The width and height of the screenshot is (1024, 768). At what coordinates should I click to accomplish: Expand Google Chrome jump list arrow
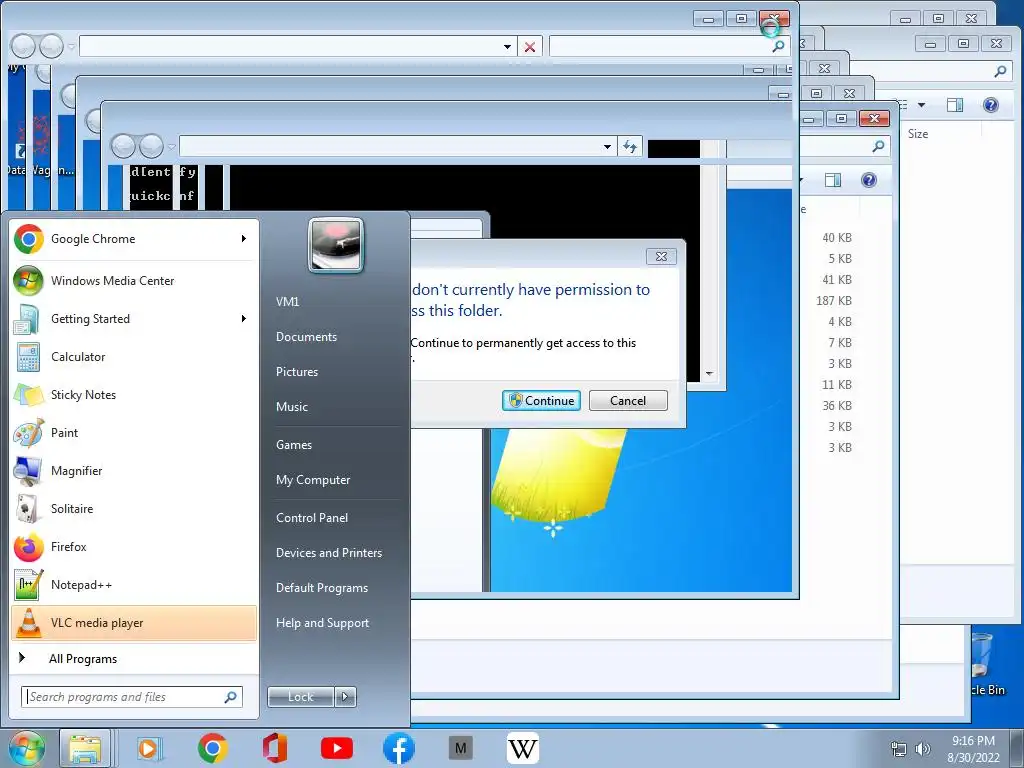tap(244, 239)
